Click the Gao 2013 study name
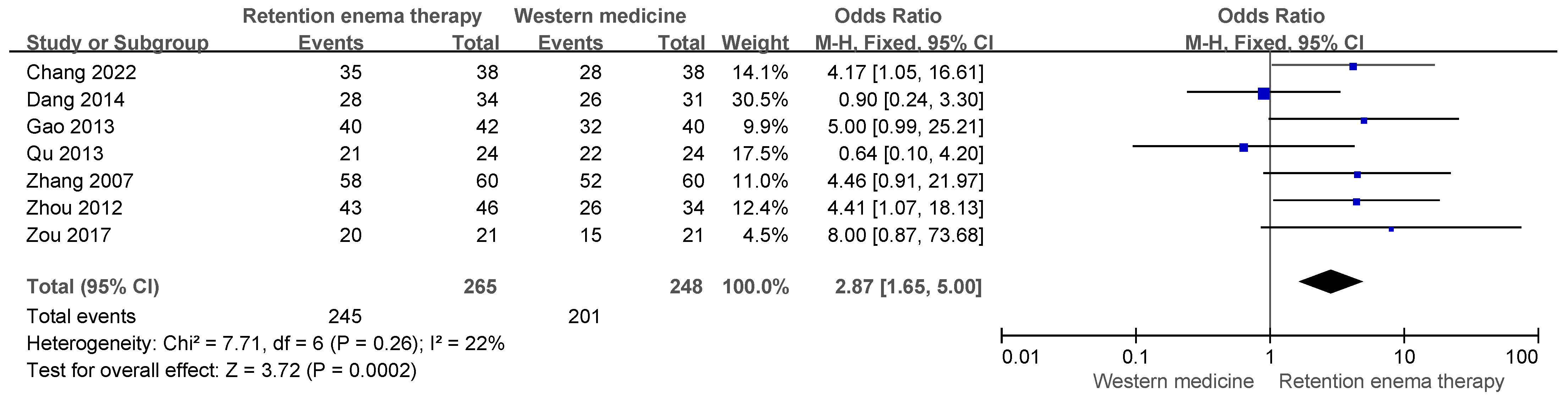The height and width of the screenshot is (398, 1568). [x=70, y=127]
